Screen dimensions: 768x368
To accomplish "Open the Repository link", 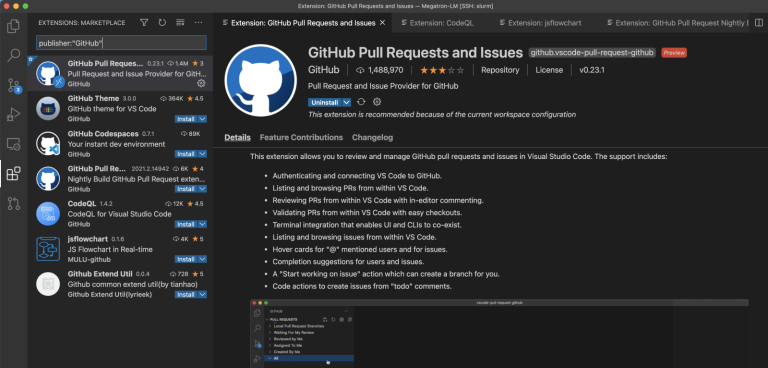I will (500, 70).
